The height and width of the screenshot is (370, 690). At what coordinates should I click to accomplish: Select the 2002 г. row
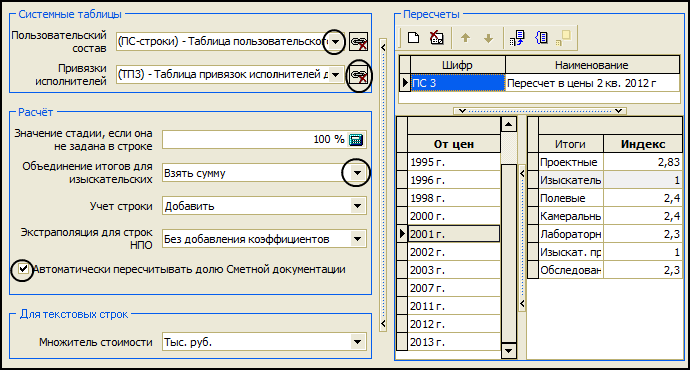(x=454, y=252)
